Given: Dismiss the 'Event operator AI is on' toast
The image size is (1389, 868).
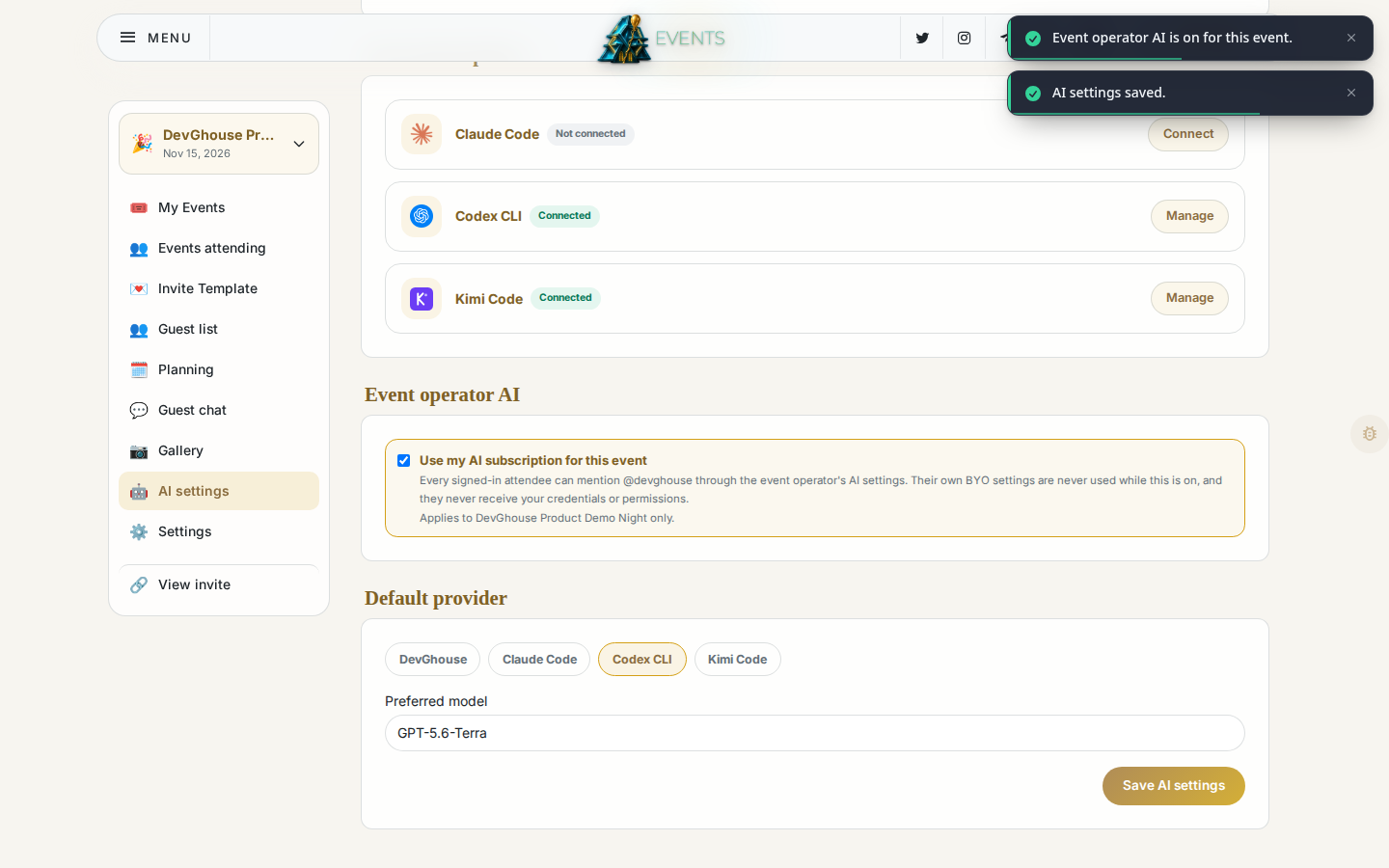Looking at the screenshot, I should pyautogui.click(x=1351, y=38).
